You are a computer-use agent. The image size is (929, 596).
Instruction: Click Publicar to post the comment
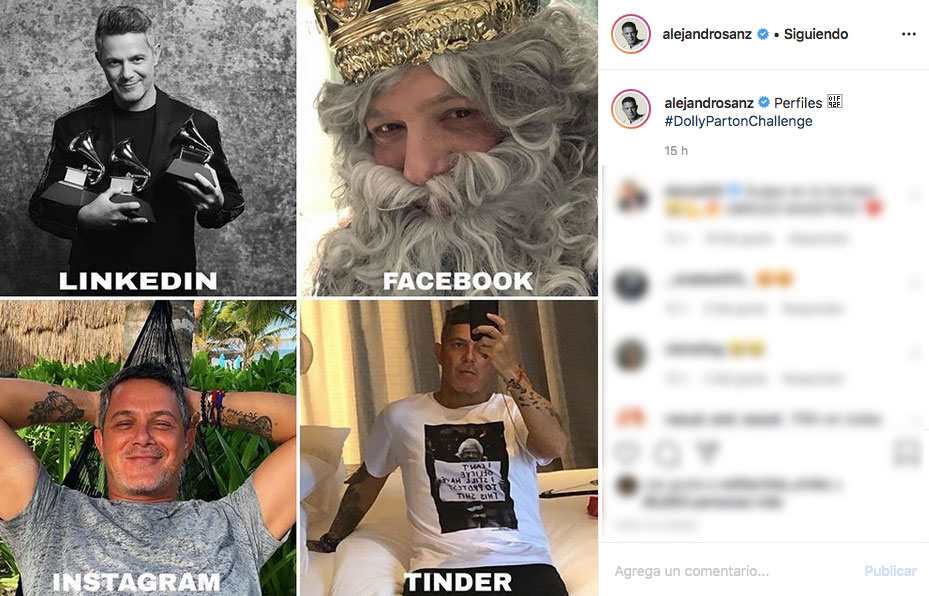click(x=890, y=571)
